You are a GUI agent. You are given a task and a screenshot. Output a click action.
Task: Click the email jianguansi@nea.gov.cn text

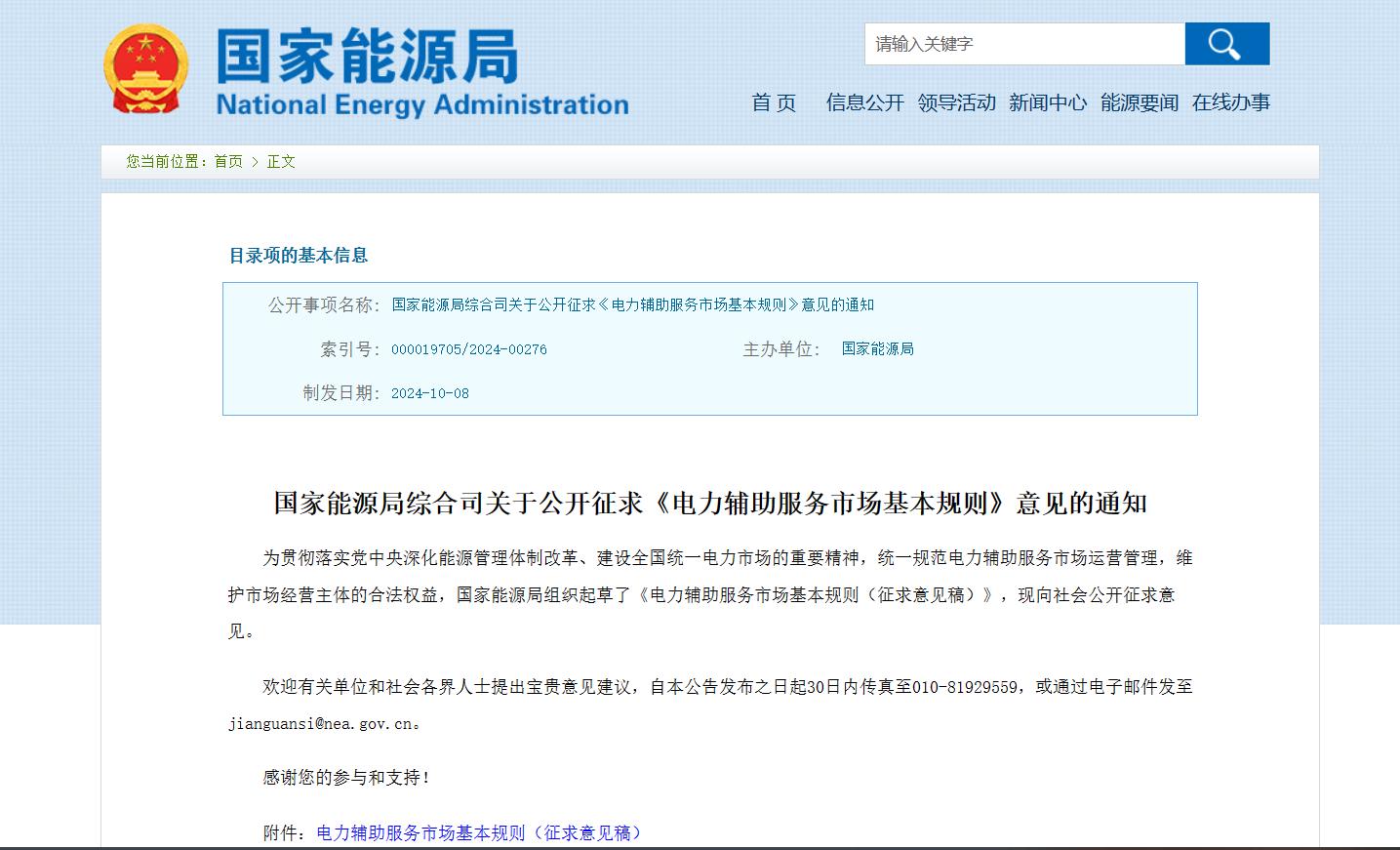(320, 724)
